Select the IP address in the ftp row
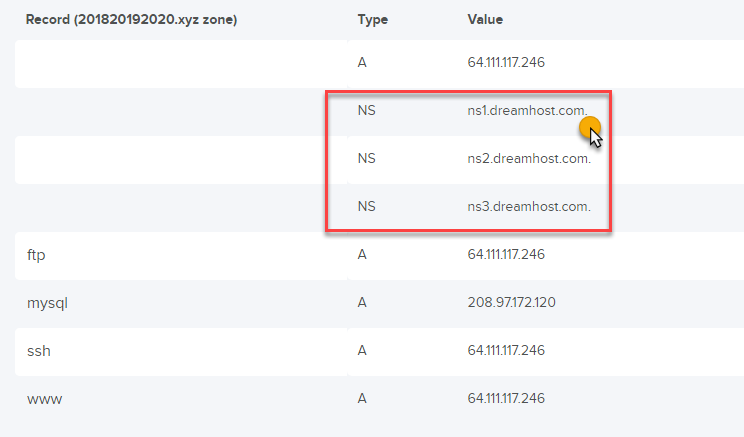Screen dimensions: 744x437 (506, 255)
